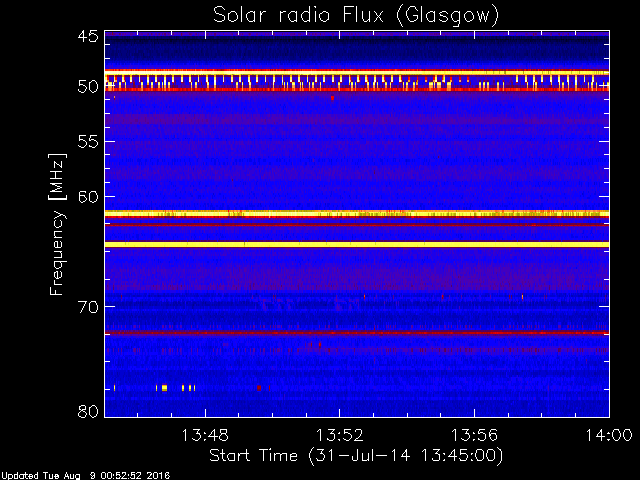Click the 13:56 time axis label
This screenshot has height=480, width=640.
tap(474, 435)
